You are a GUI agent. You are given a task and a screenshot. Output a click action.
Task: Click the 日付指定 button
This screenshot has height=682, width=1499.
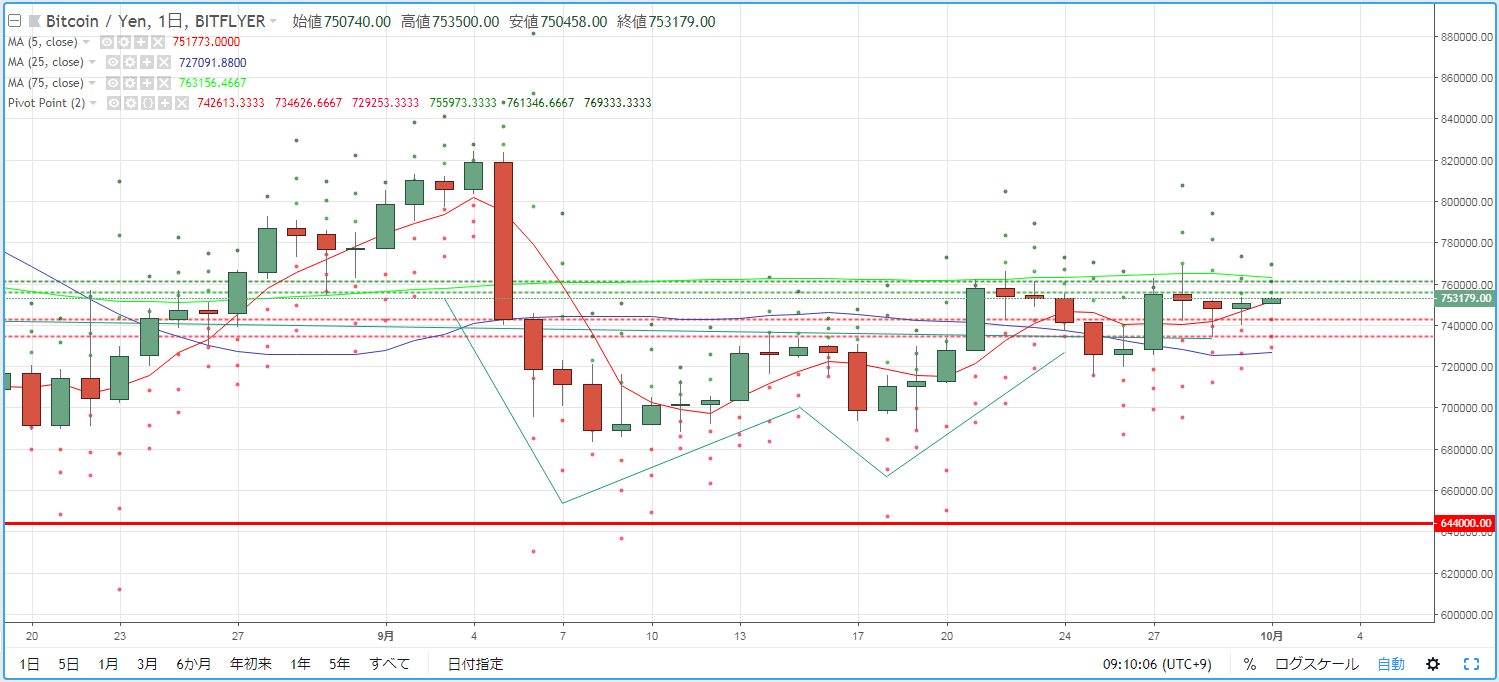coord(475,664)
